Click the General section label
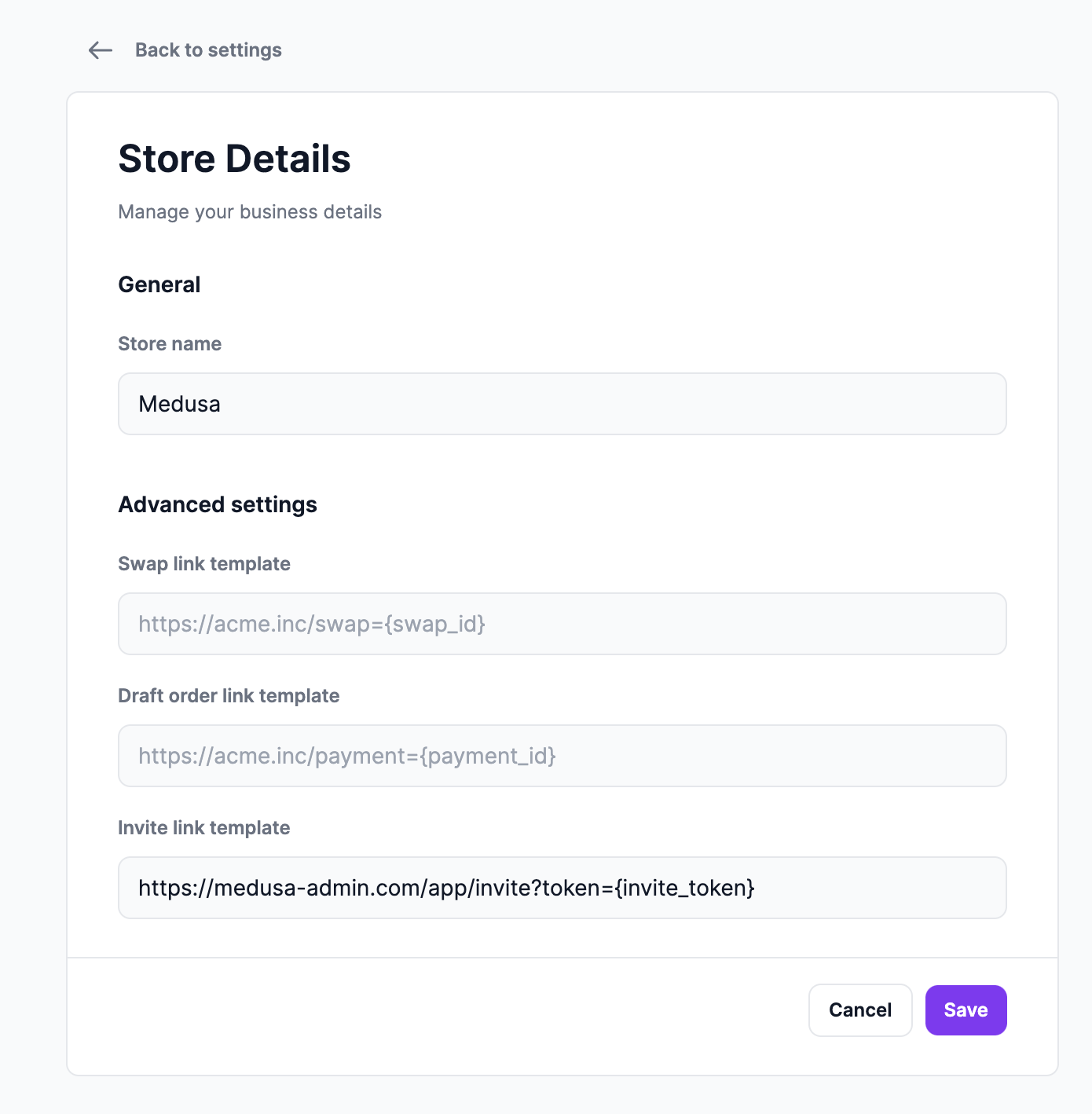Image resolution: width=1092 pixels, height=1114 pixels. click(159, 284)
